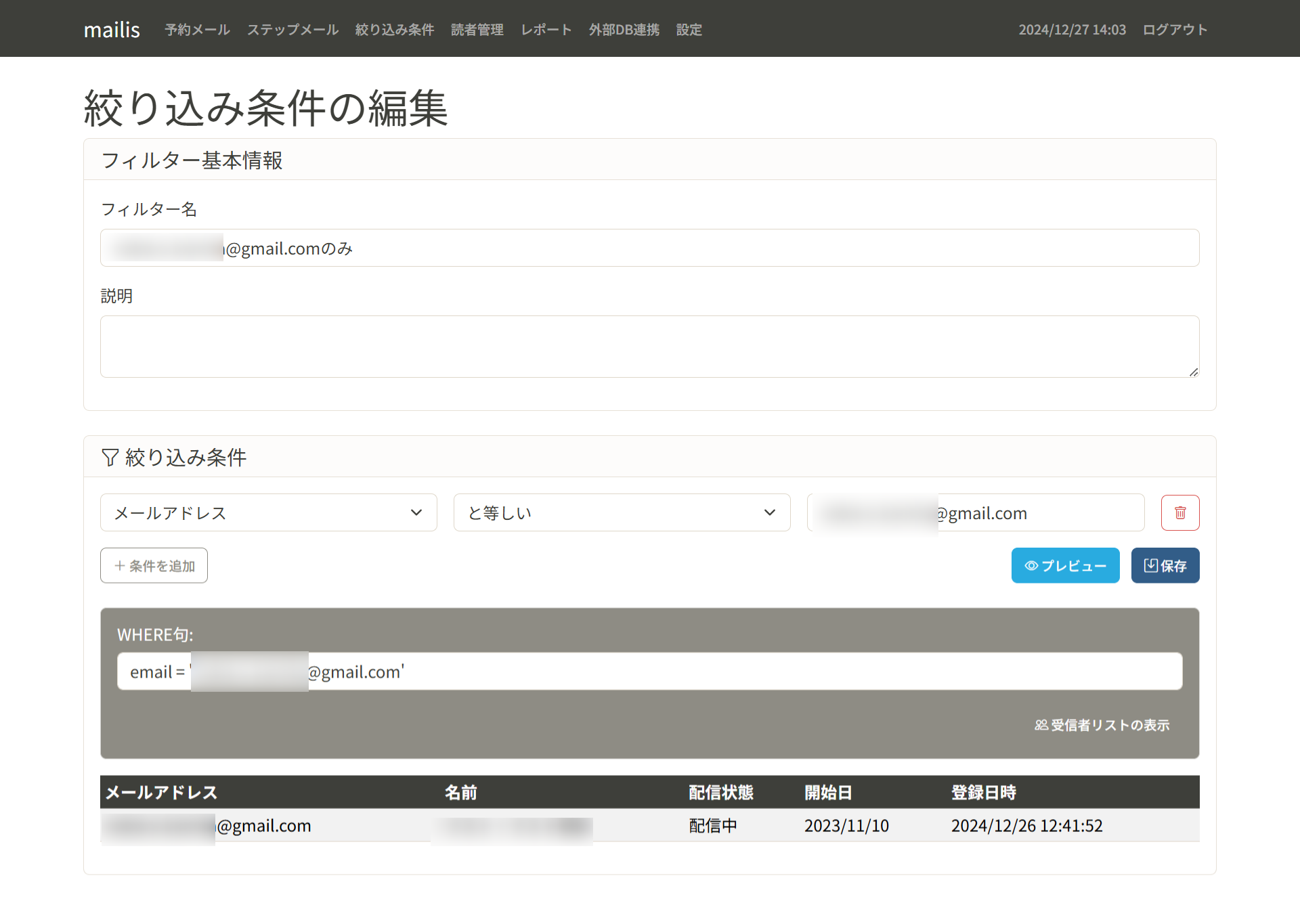
Task: Open the メールアドレス field dropdown
Action: click(x=268, y=512)
